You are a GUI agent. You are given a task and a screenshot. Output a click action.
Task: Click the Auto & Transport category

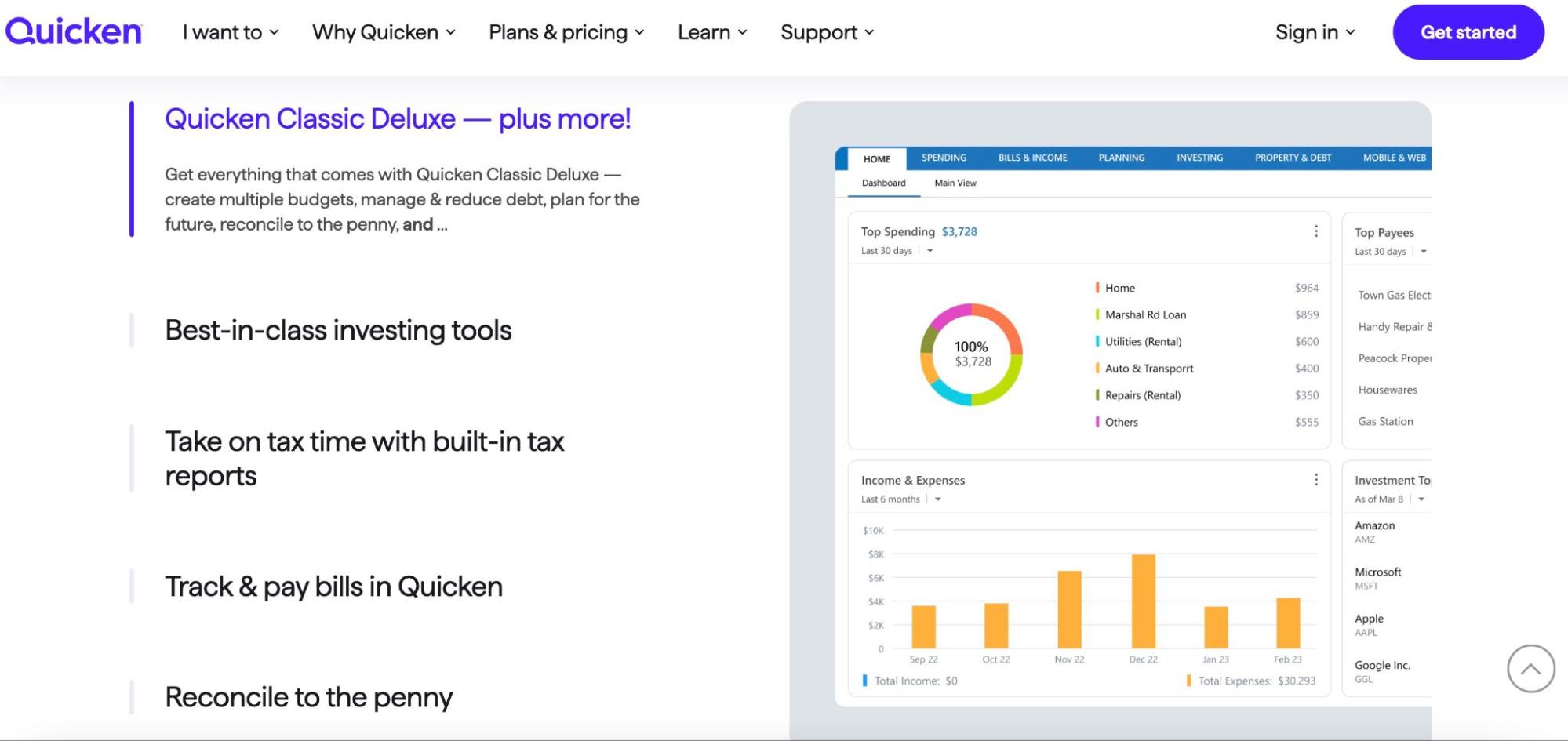pos(1207,368)
